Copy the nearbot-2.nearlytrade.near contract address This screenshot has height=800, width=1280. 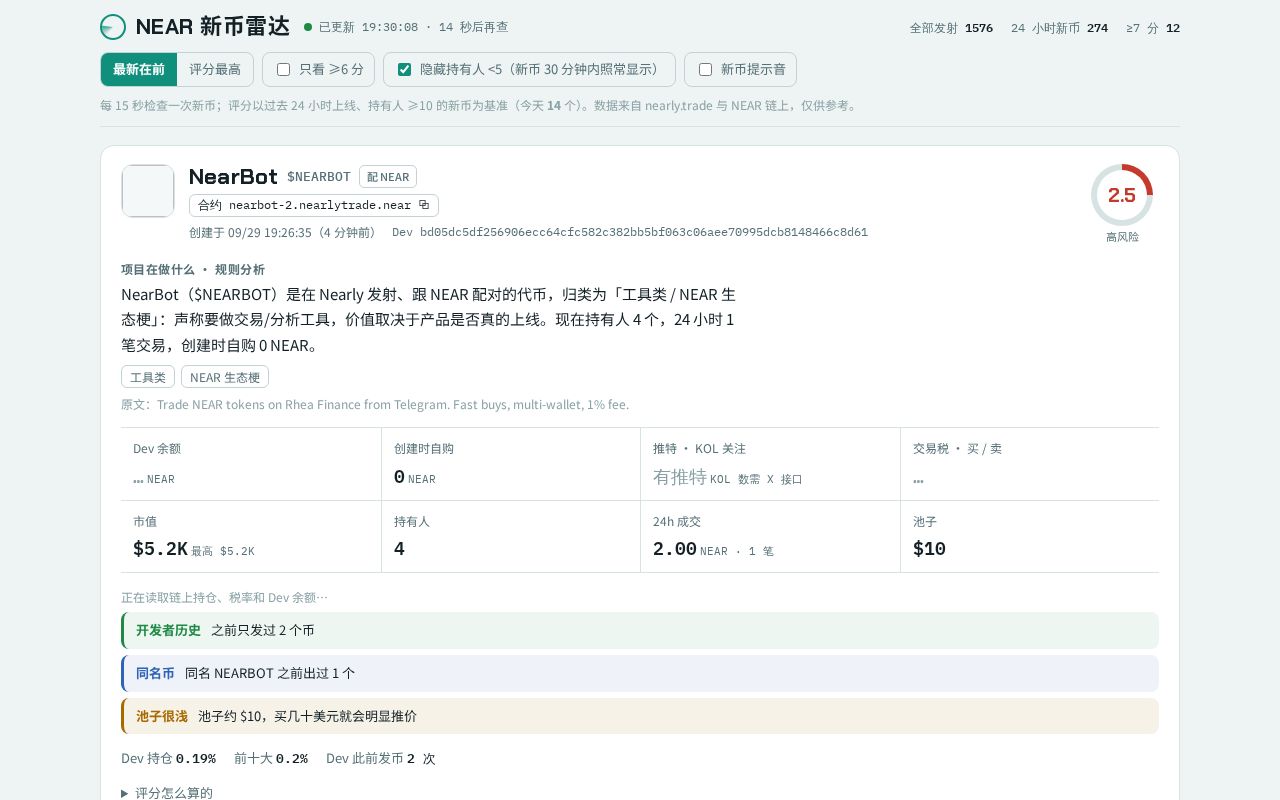click(424, 205)
